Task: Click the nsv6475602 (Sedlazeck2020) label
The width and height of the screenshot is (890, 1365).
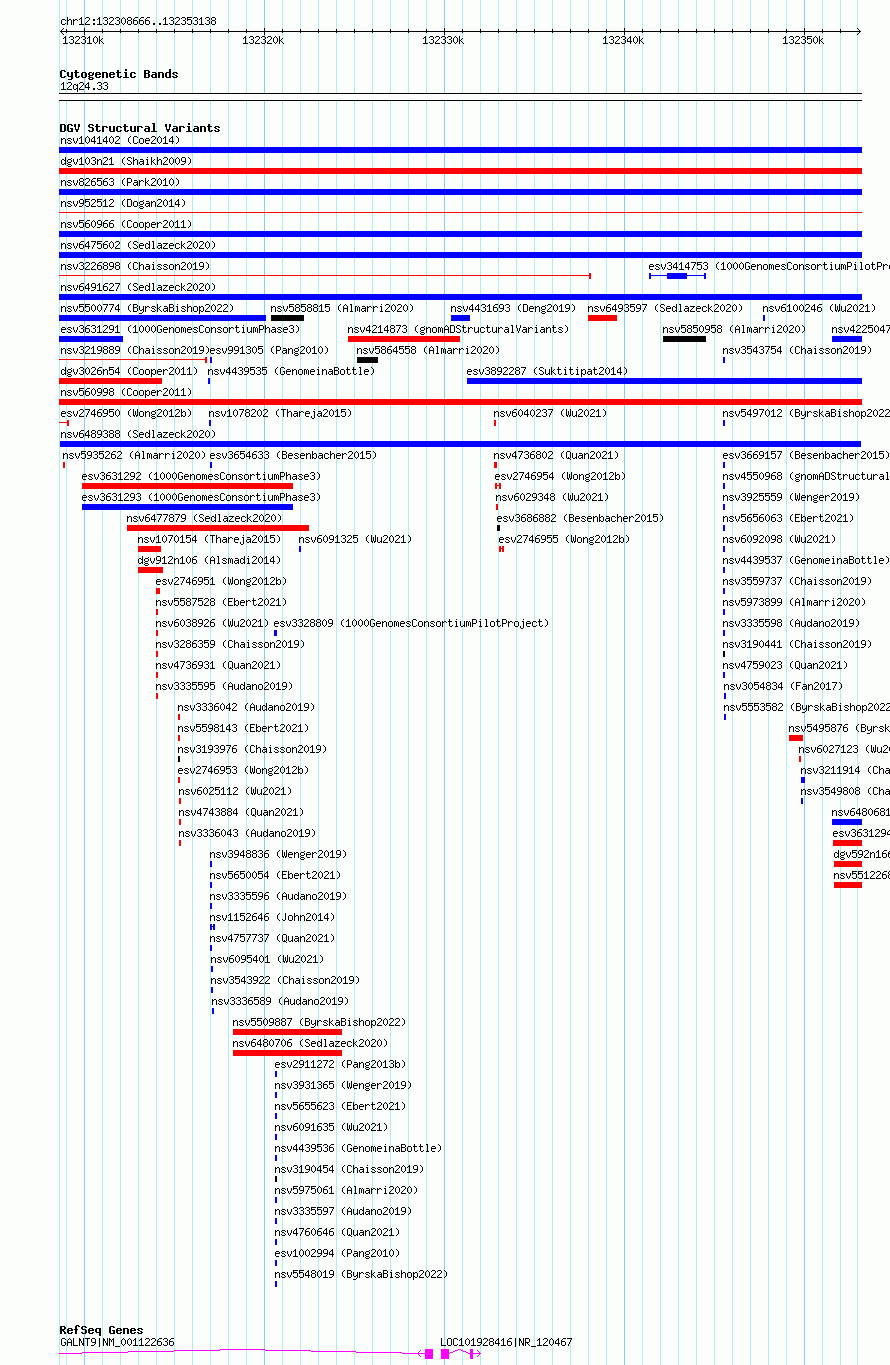Action: pyautogui.click(x=138, y=245)
